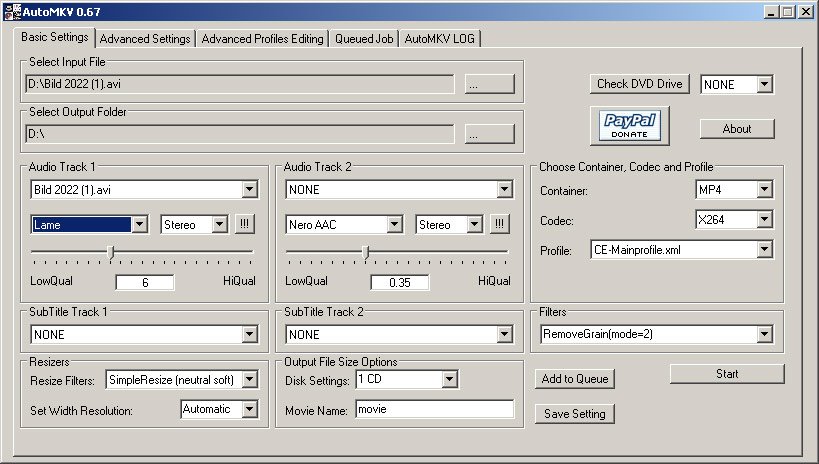Go to the Queued Job tab

pos(364,39)
